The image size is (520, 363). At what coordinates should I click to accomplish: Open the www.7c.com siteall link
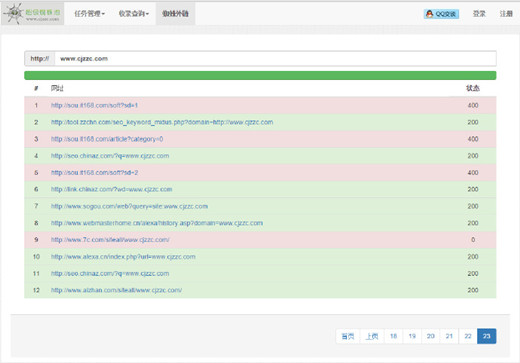click(x=110, y=240)
